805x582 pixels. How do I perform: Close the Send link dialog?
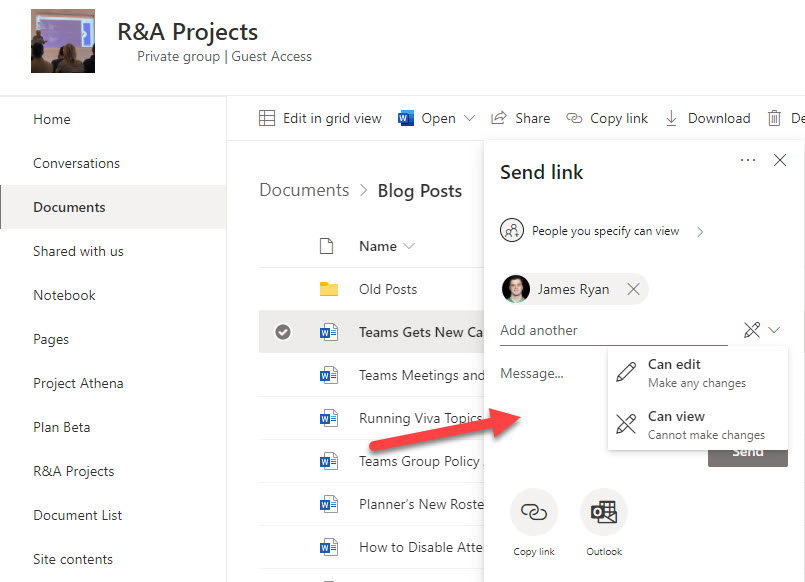[781, 160]
